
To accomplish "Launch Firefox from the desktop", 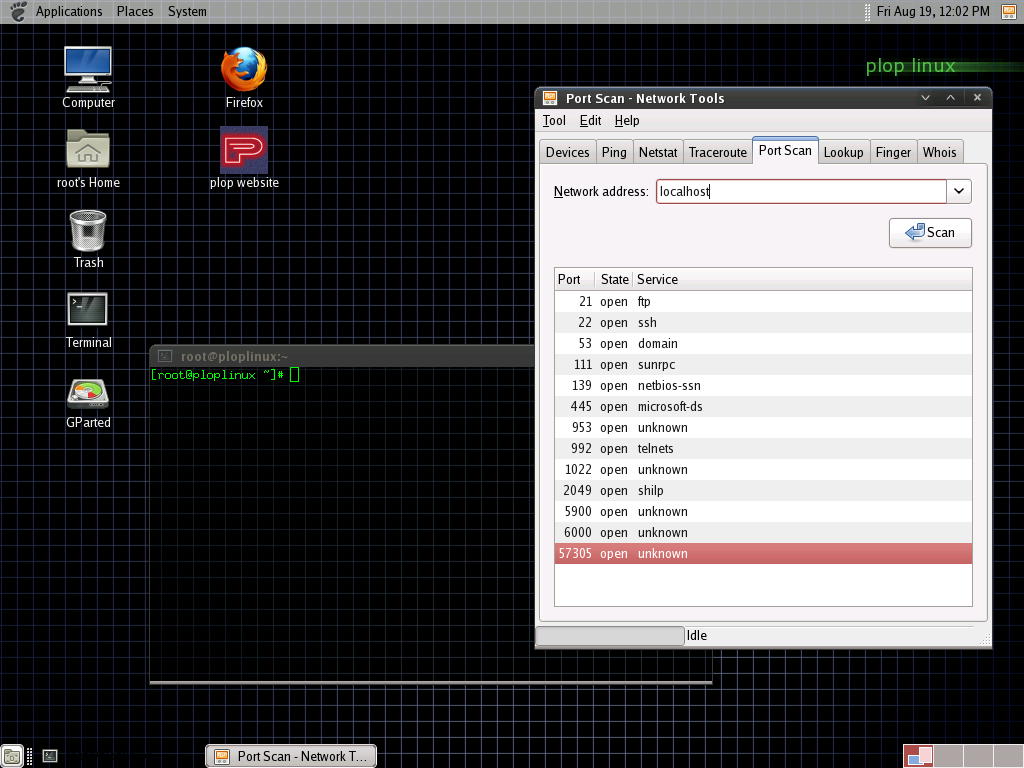I will coord(244,77).
